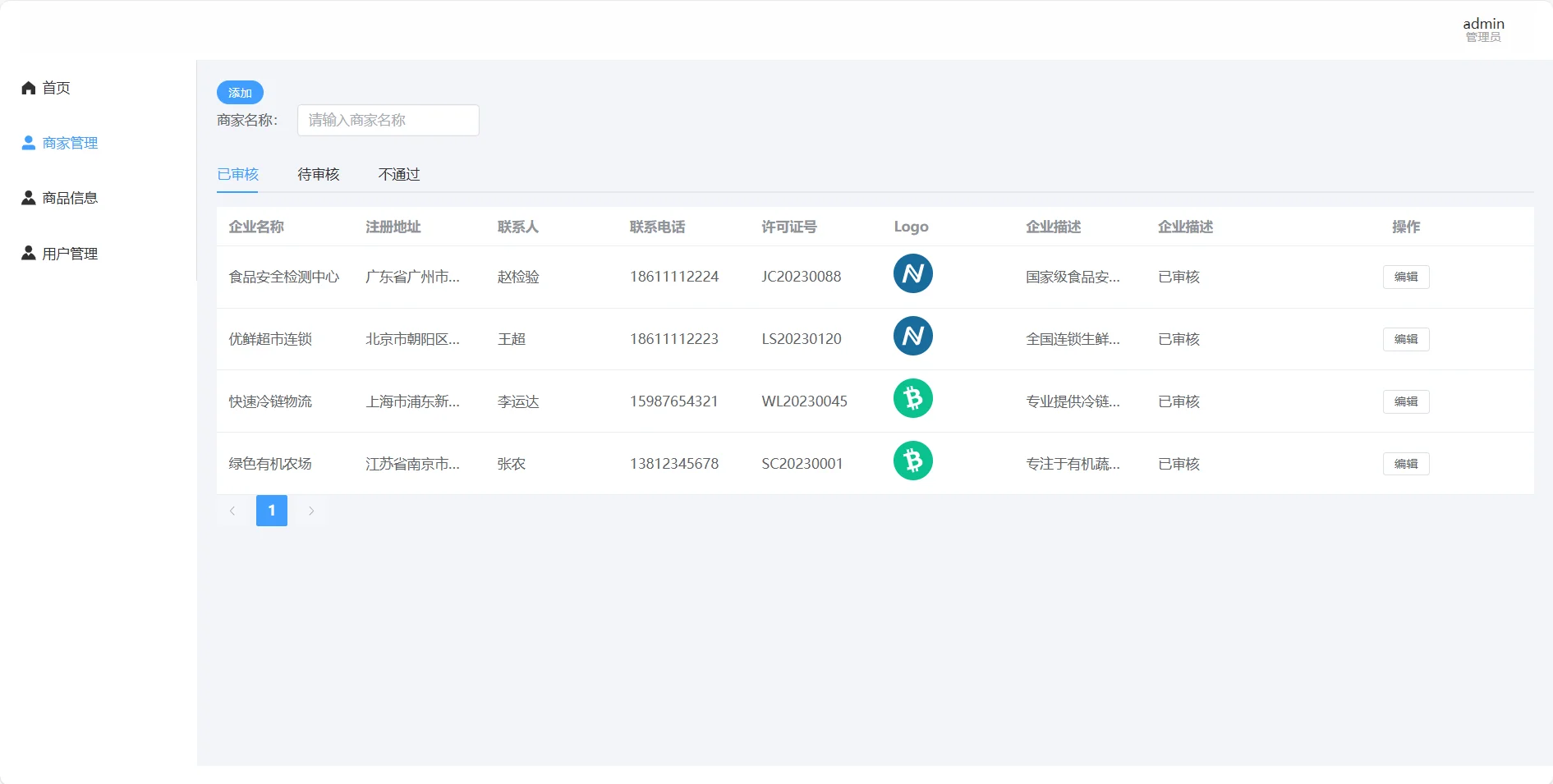Go to previous page arrow
This screenshot has height=784, width=1553.
(232, 511)
